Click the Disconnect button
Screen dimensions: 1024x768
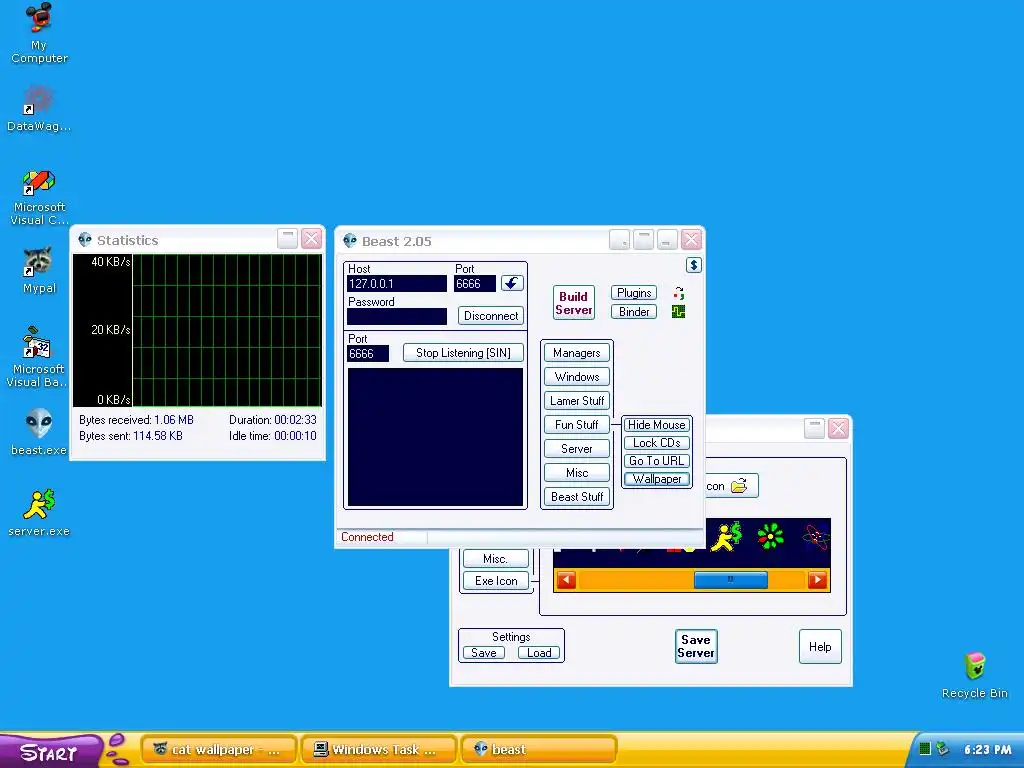tap(490, 316)
